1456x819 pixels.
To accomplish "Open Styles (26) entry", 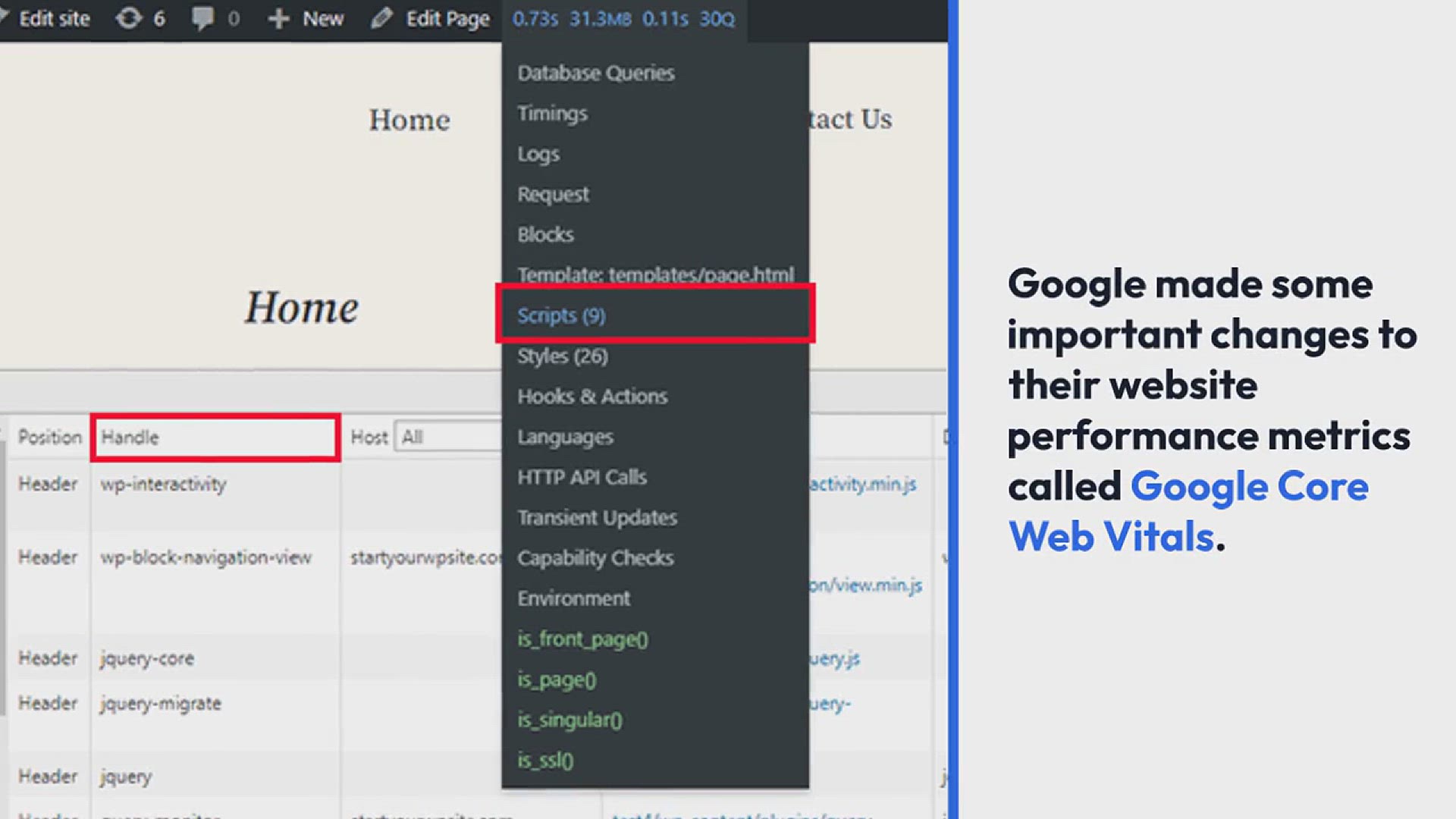I will coord(562,356).
